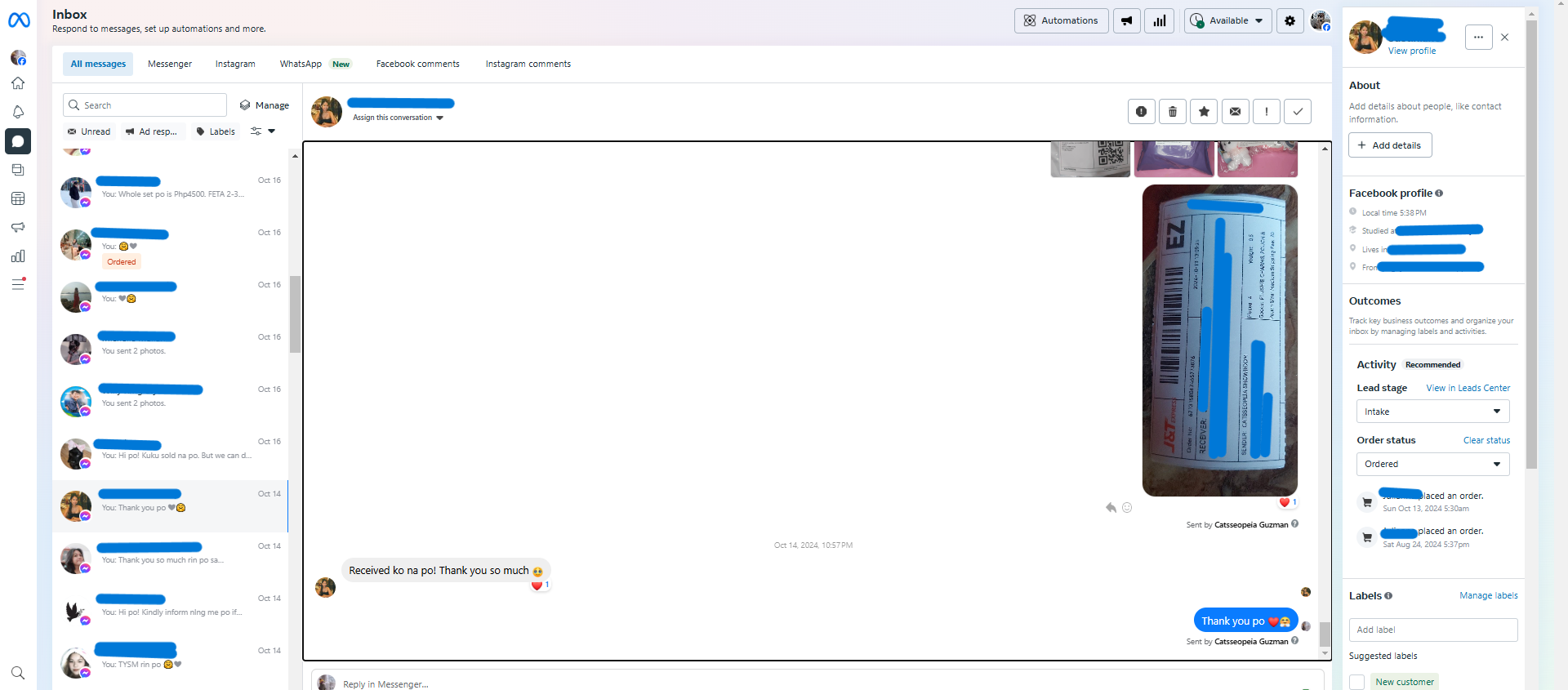Open Inbox settings gear icon
The width and height of the screenshot is (1568, 690).
point(1290,20)
